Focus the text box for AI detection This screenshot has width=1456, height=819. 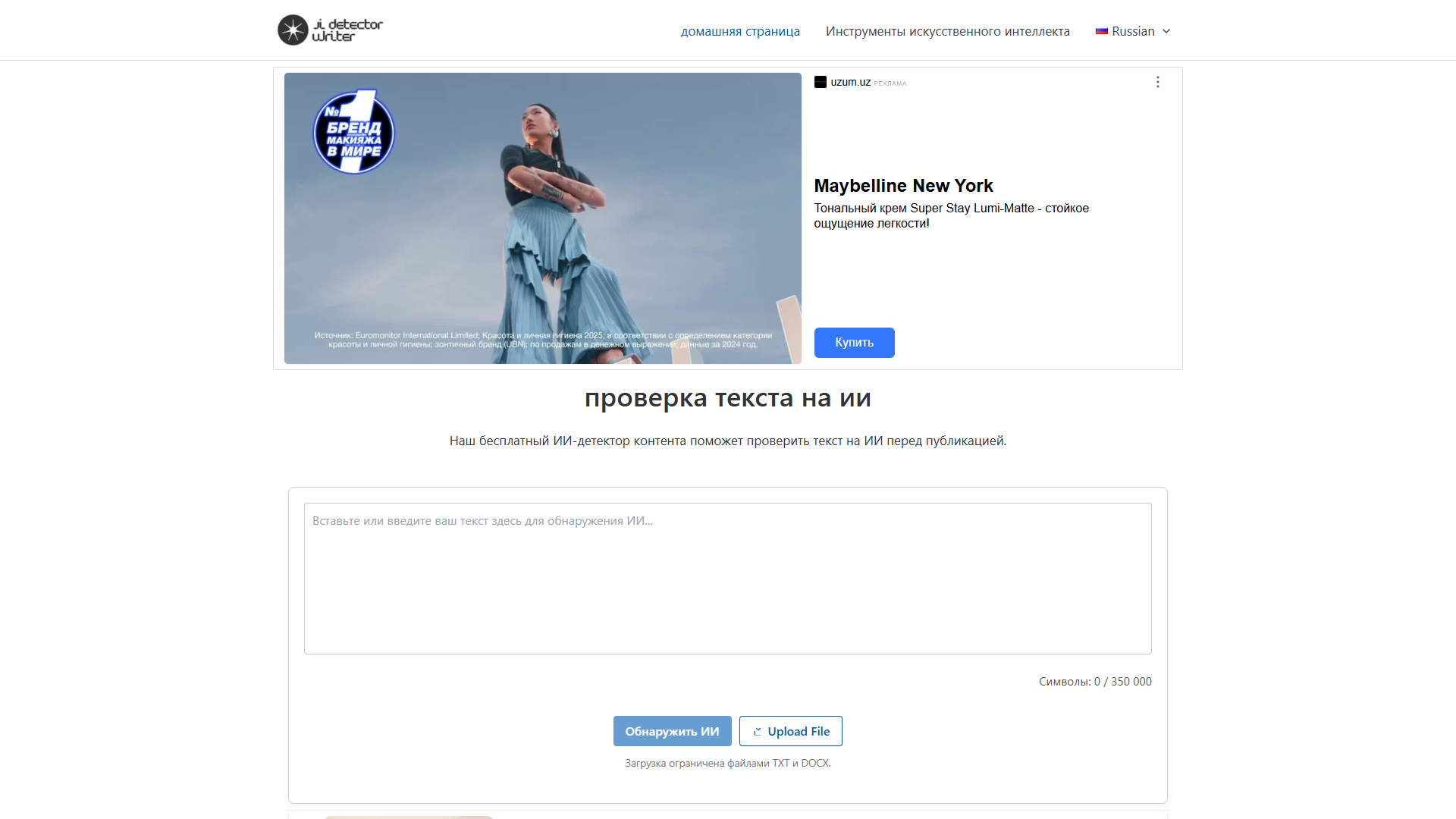[x=728, y=579]
